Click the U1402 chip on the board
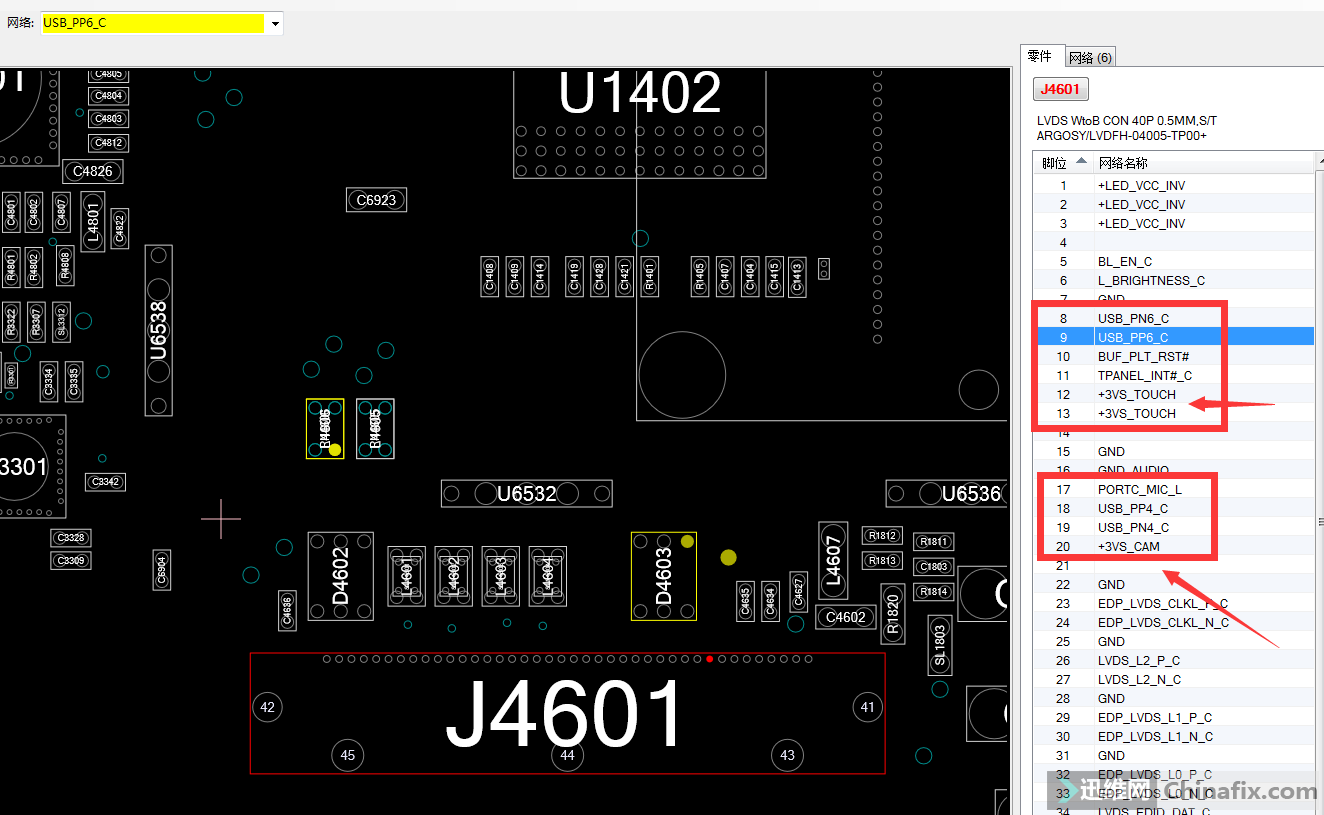The image size is (1324, 815). coord(640,95)
